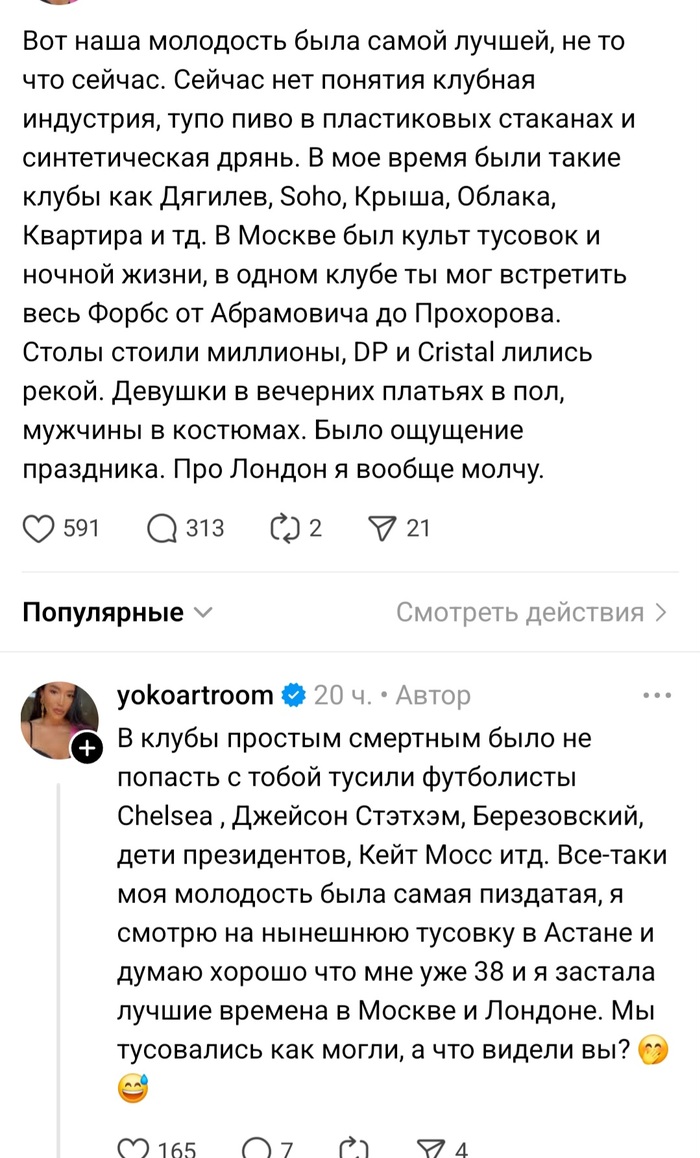Share yokoartroom's reply via send icon
The height and width of the screenshot is (1158, 700).
(431, 1148)
